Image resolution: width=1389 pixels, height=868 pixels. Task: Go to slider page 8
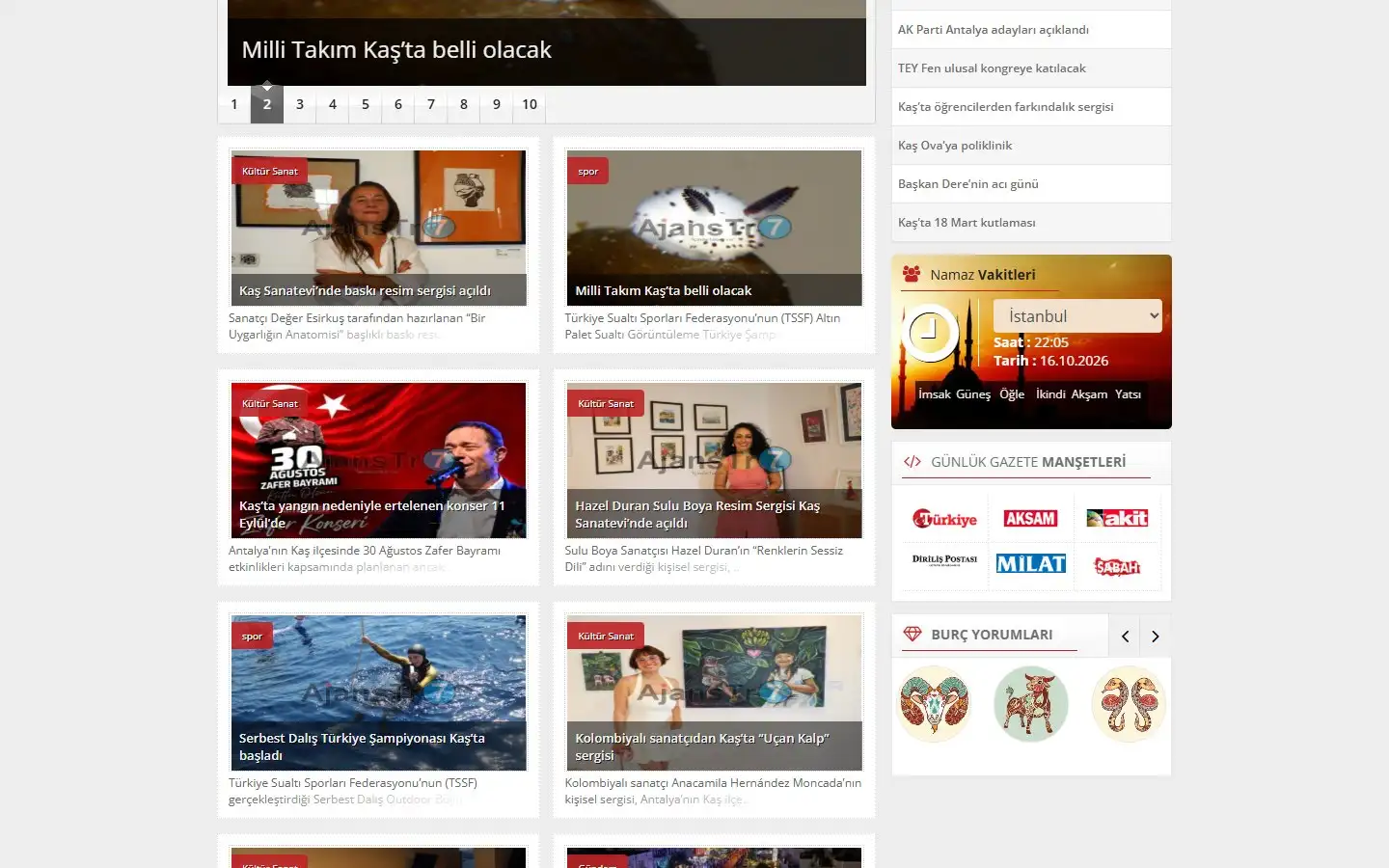coord(464,104)
